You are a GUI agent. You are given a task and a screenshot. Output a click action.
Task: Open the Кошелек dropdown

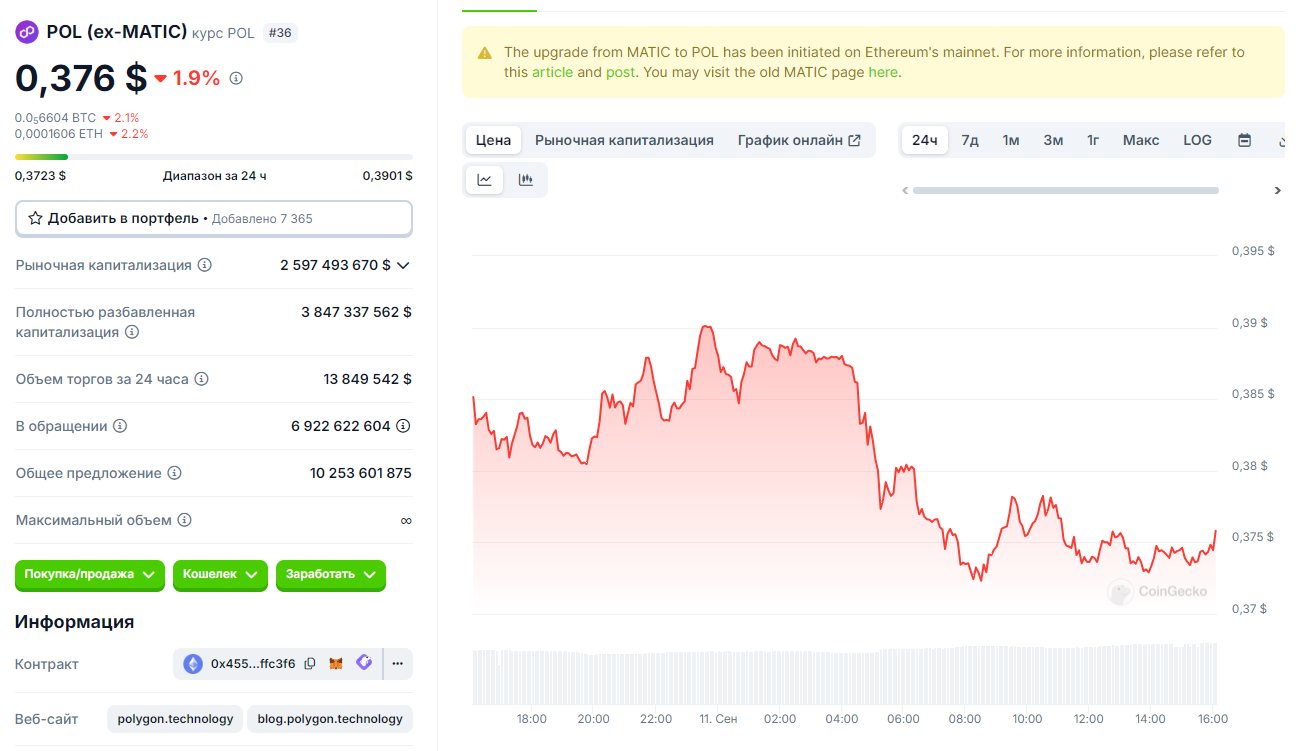tap(220, 575)
